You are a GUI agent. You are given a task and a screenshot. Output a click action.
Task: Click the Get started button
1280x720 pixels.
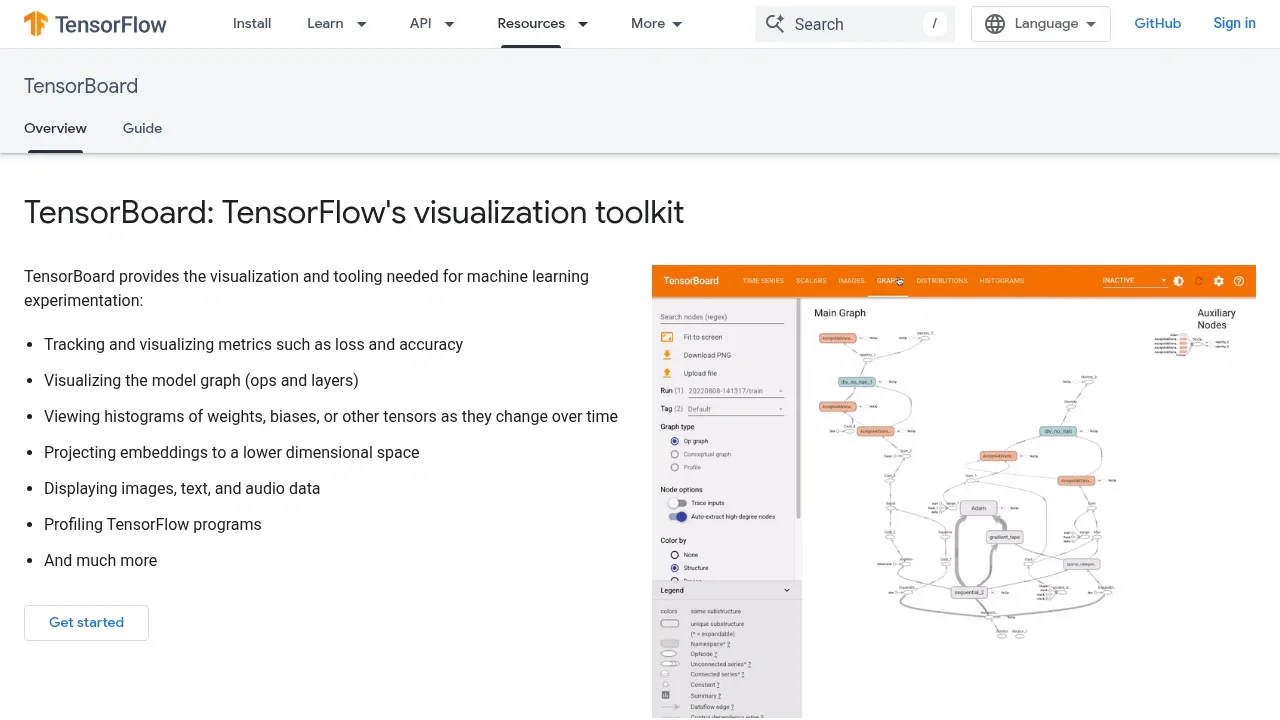click(x=86, y=622)
